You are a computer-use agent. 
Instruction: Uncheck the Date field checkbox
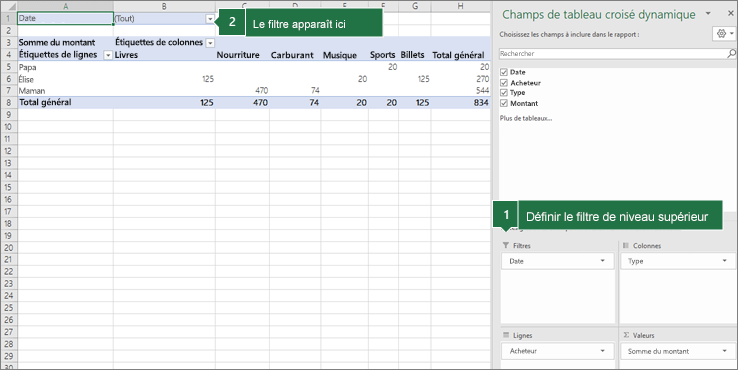click(504, 72)
